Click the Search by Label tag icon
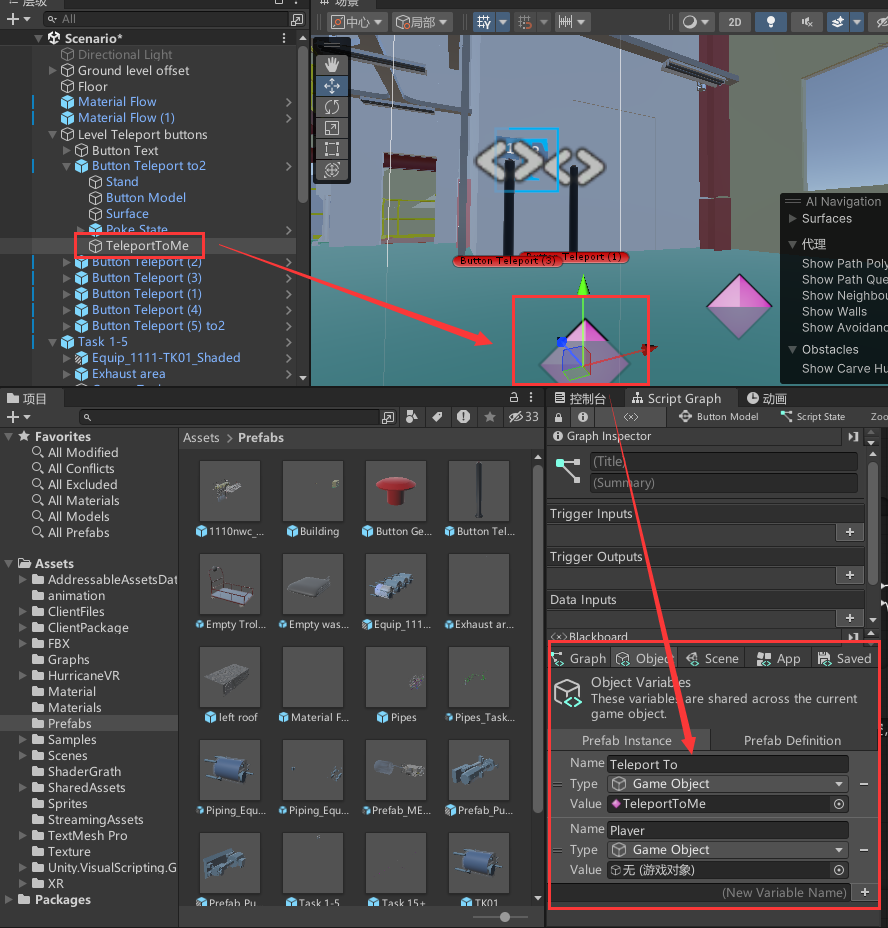888x928 pixels. [437, 416]
